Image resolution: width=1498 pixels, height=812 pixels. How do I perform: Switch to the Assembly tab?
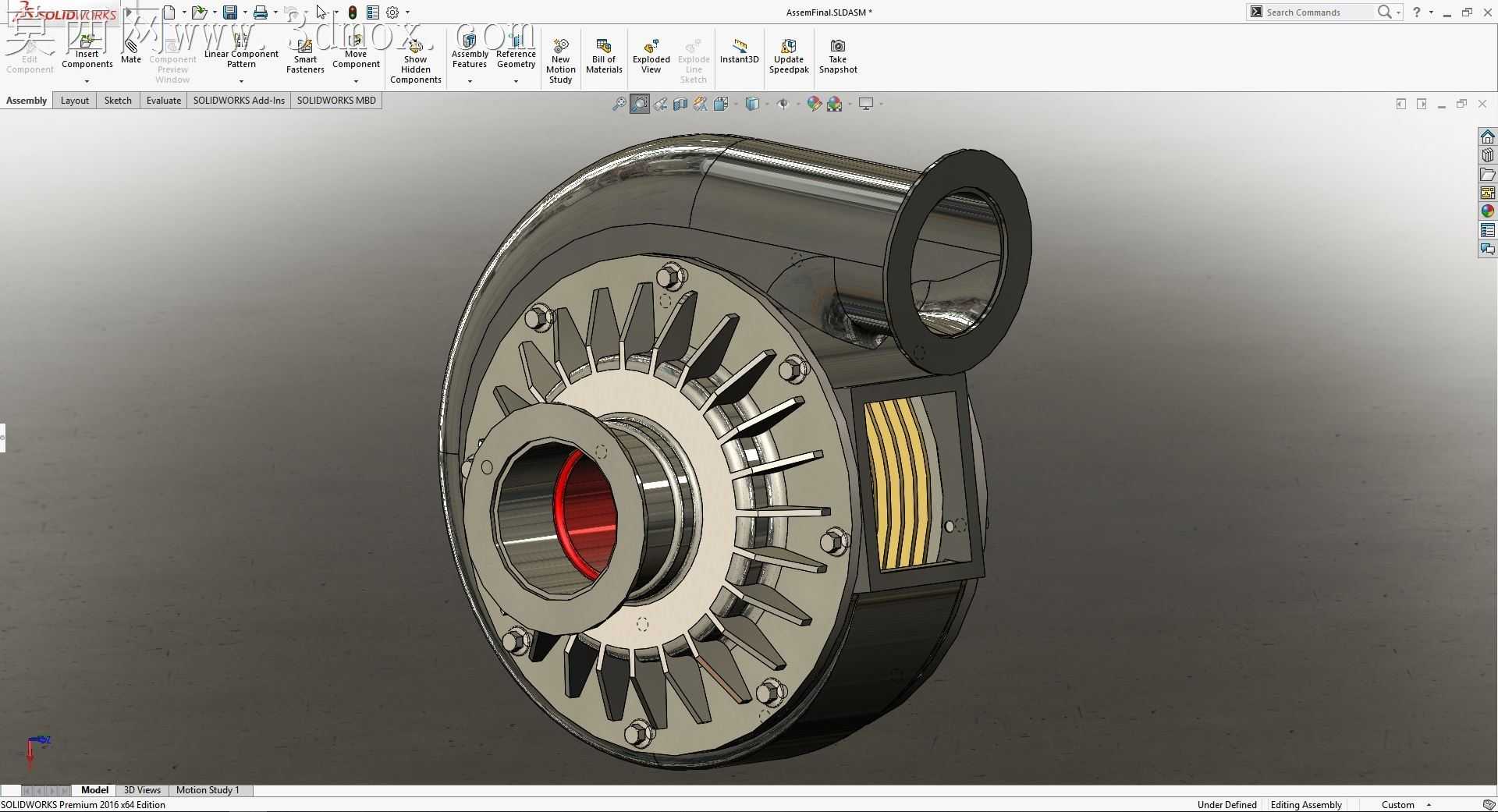coord(27,101)
